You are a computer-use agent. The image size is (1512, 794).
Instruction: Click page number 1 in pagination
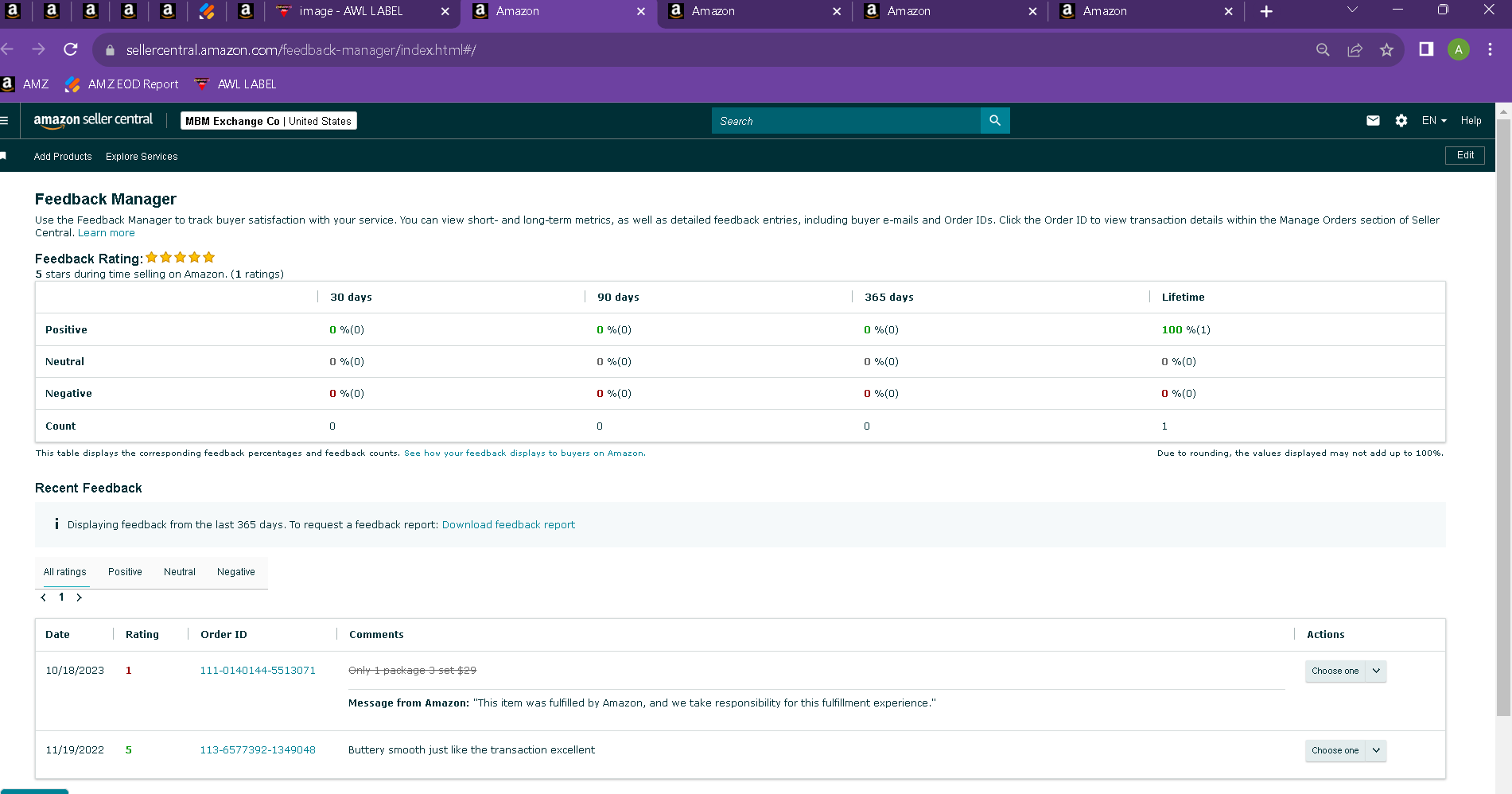(61, 597)
